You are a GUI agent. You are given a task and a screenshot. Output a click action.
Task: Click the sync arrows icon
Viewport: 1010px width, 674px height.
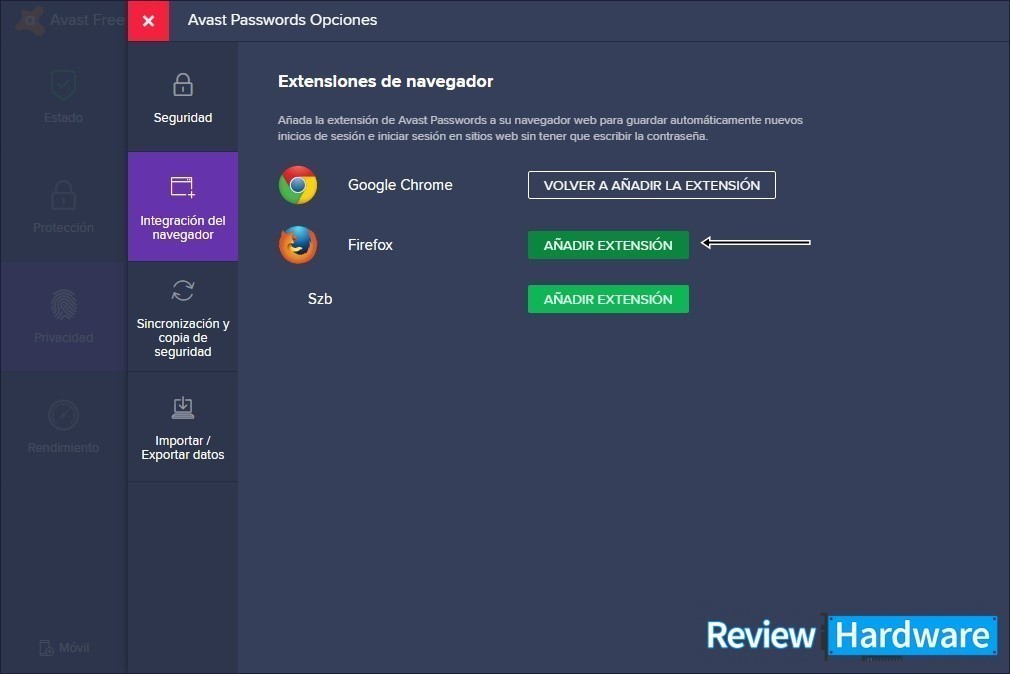coord(183,291)
